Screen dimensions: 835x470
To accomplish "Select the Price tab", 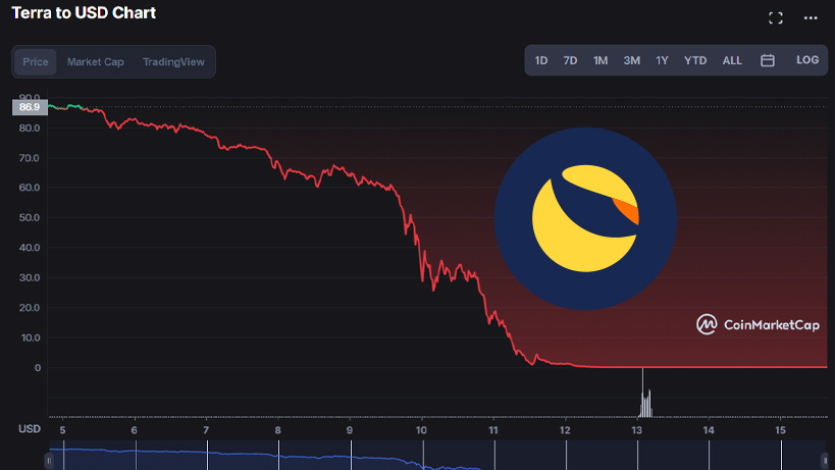I will [x=35, y=62].
